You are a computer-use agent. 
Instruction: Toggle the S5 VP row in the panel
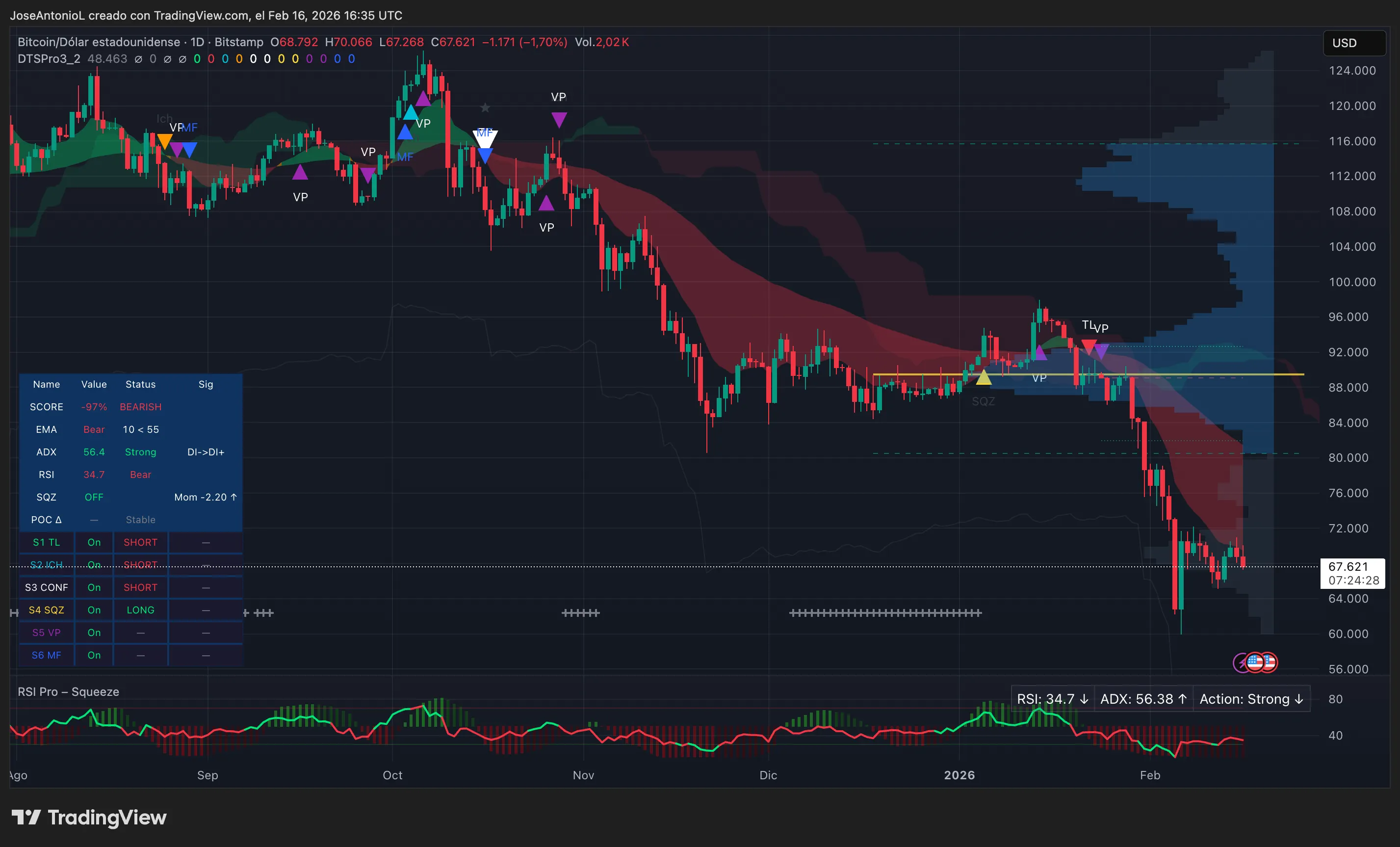tap(94, 632)
